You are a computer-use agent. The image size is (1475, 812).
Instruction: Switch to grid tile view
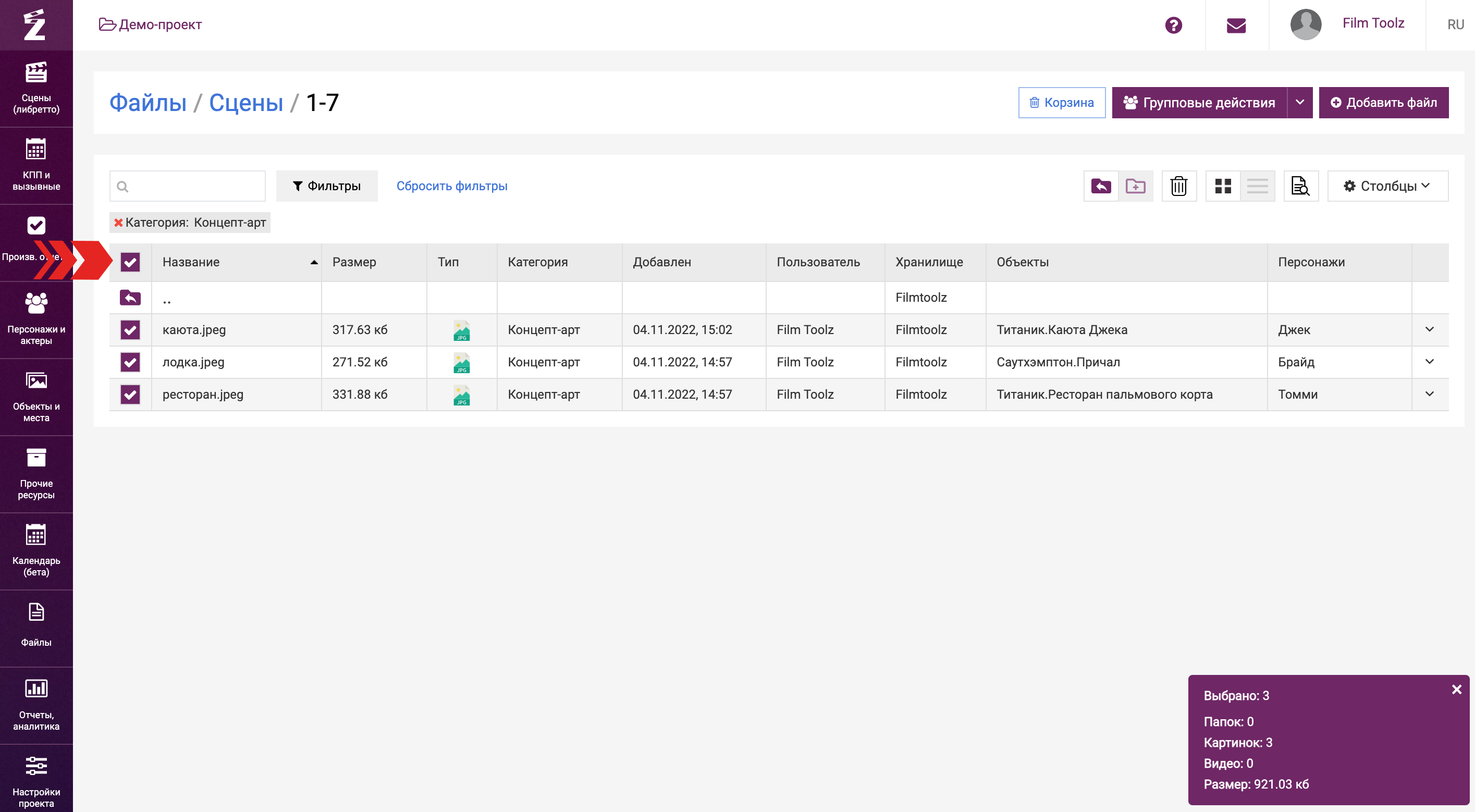tap(1223, 186)
